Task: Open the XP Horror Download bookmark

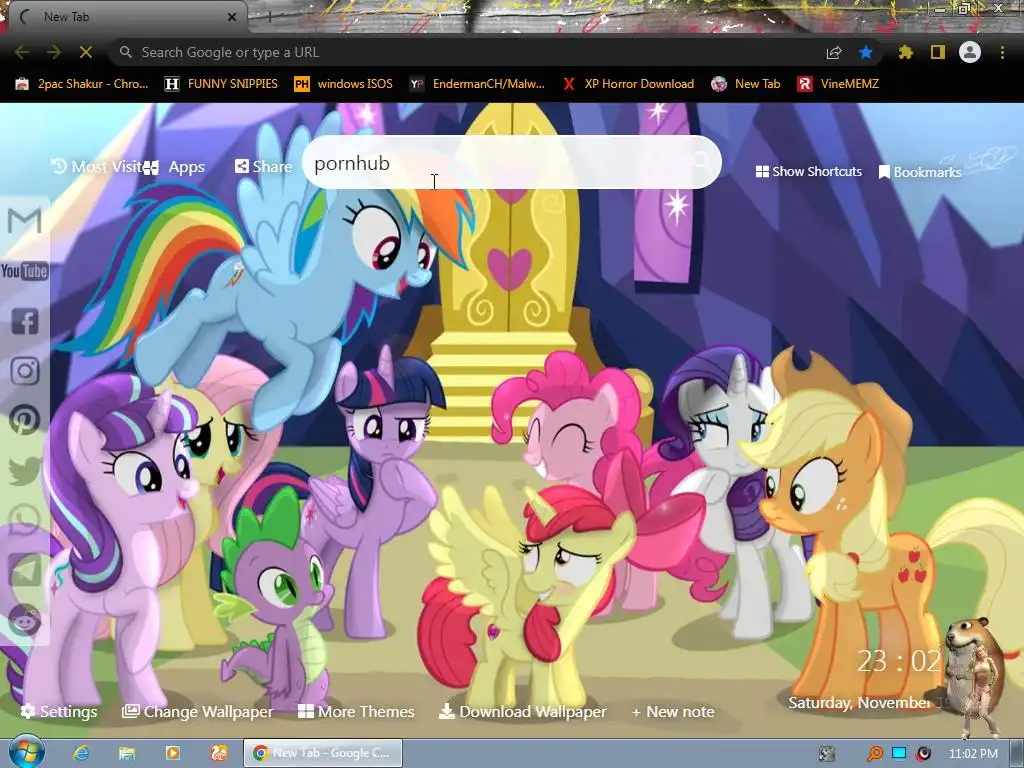Action: click(x=628, y=84)
